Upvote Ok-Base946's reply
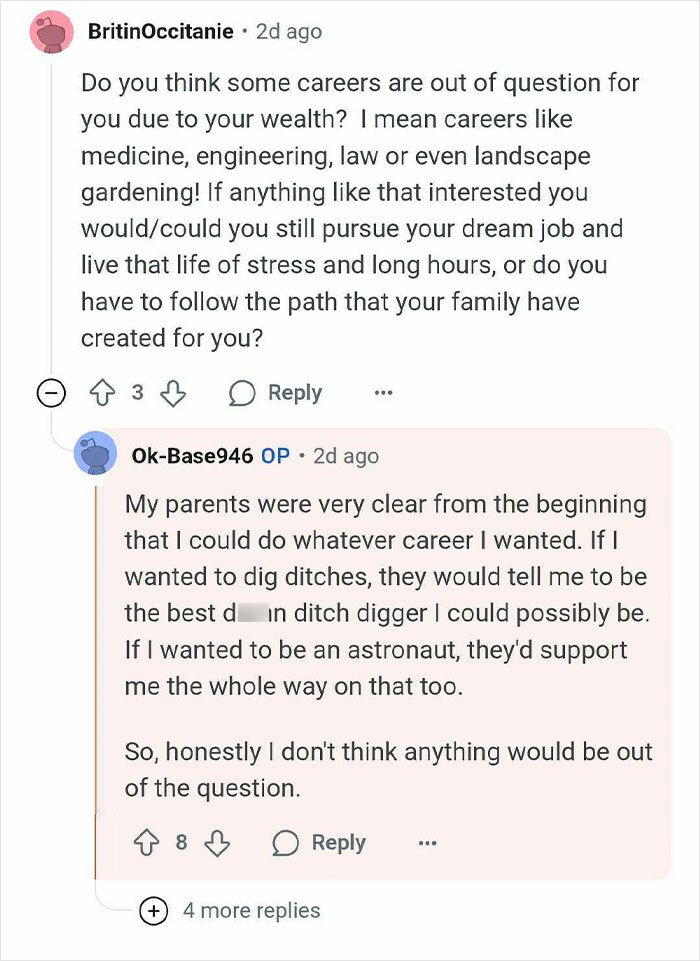The width and height of the screenshot is (700, 961). pos(146,843)
